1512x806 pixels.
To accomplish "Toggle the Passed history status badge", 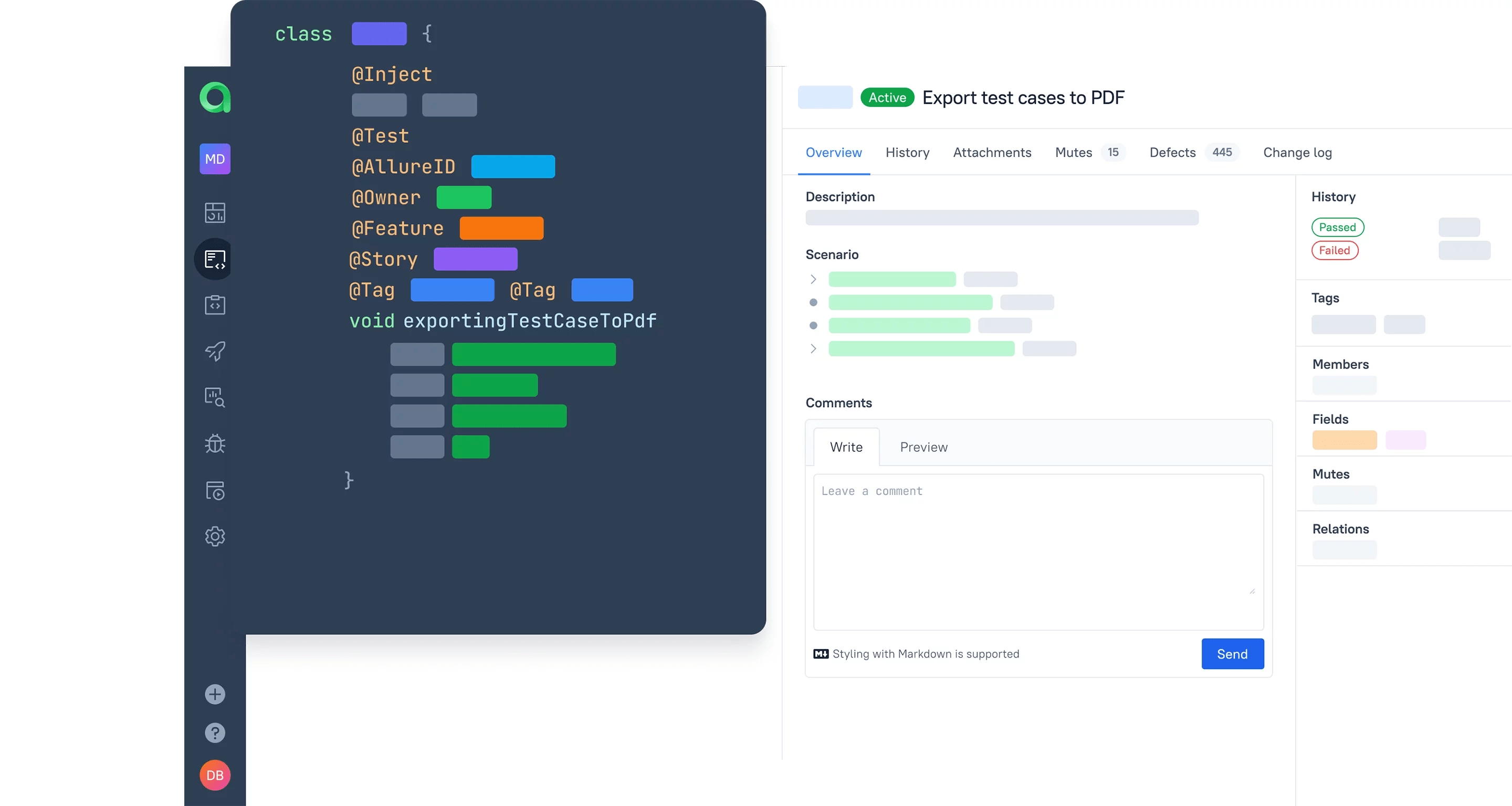I will click(x=1337, y=227).
